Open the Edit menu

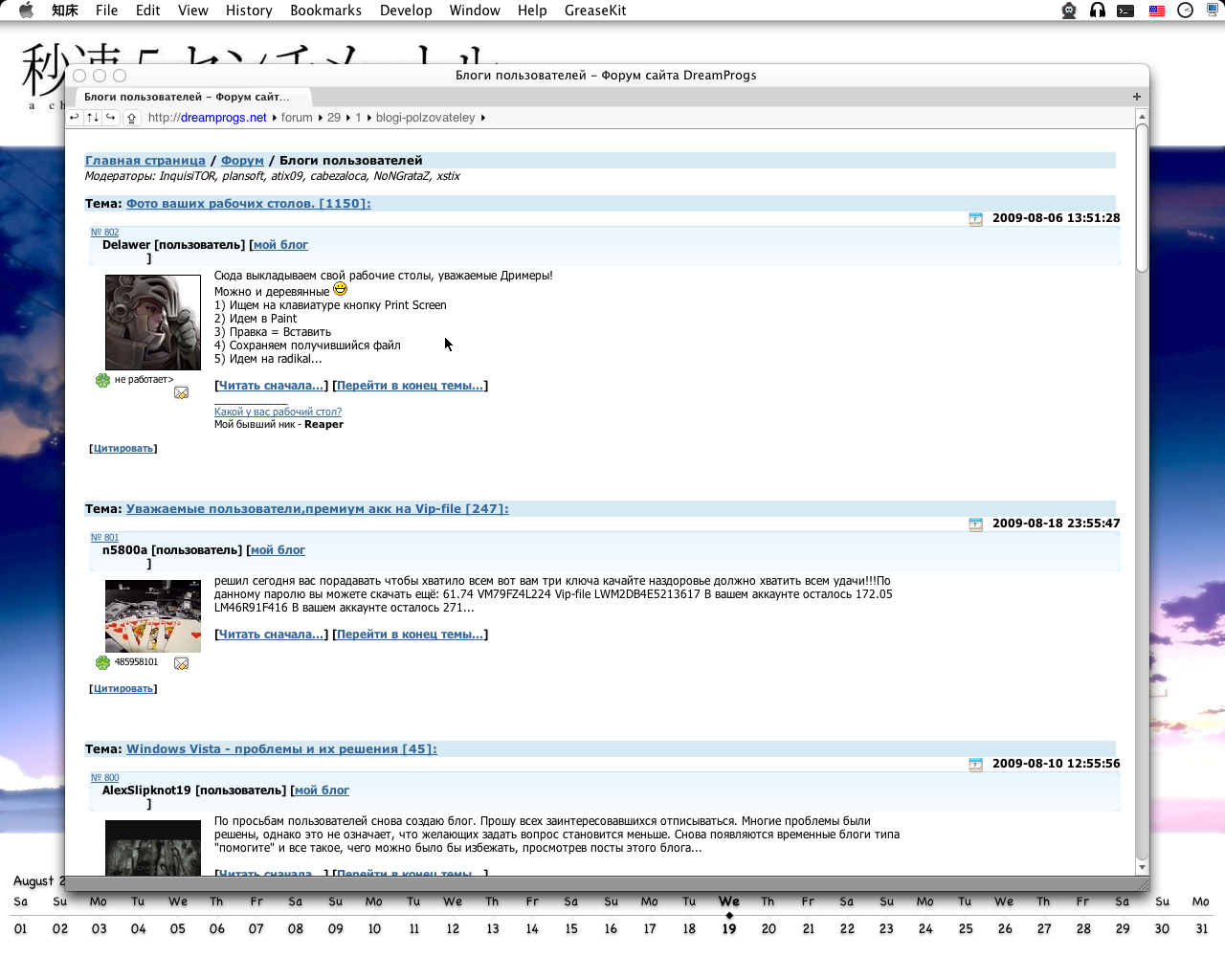pos(147,11)
